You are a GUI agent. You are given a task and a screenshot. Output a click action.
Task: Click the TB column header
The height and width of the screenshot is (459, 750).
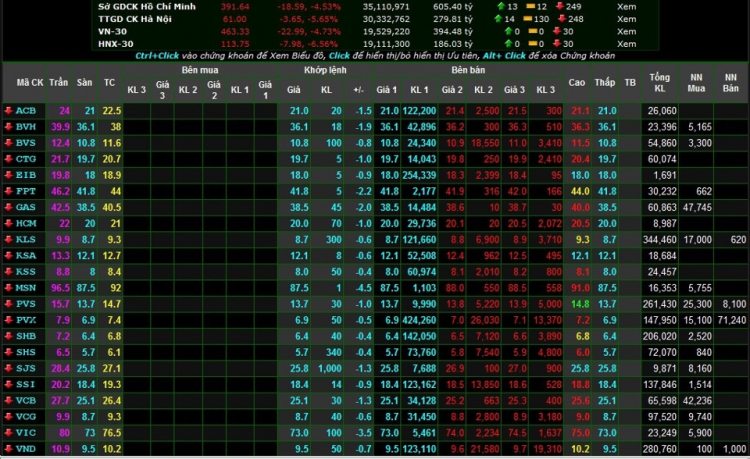tap(630, 83)
